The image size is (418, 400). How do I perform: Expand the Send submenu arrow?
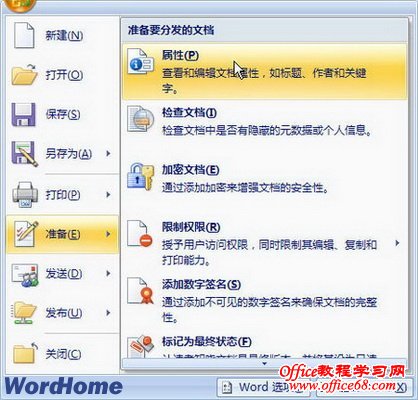108,274
